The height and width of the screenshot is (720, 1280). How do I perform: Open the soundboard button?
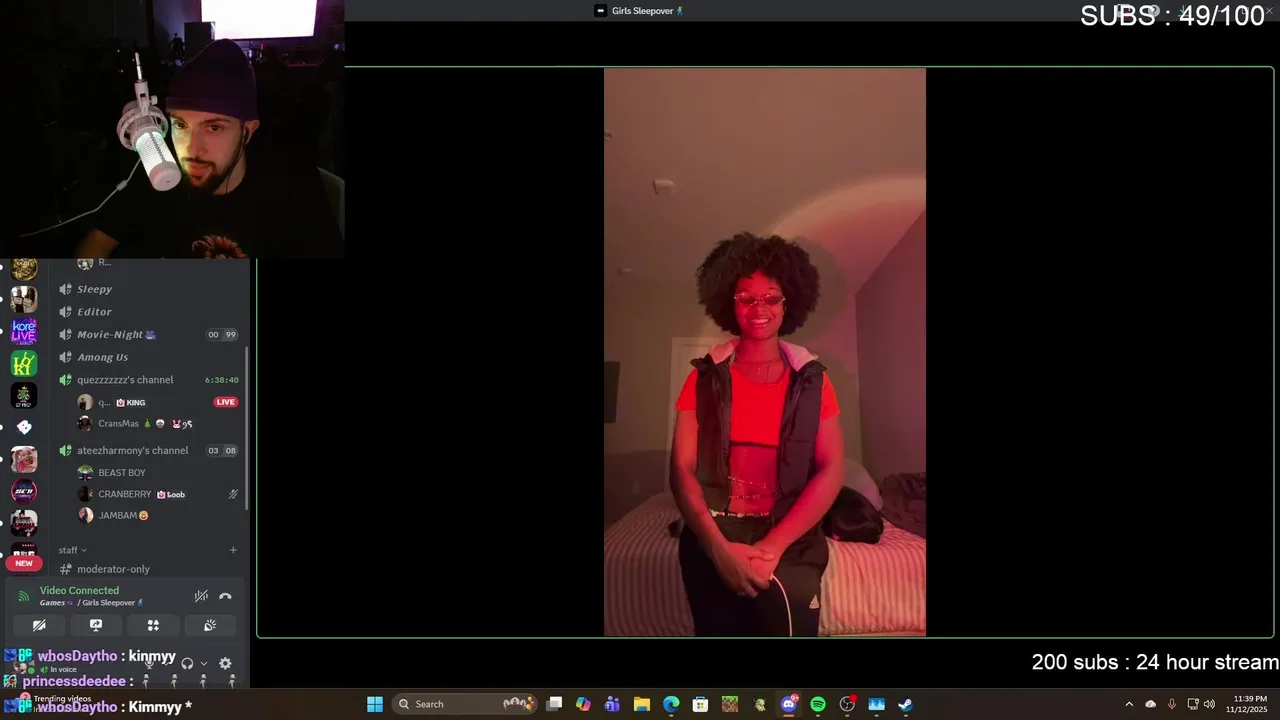pyautogui.click(x=210, y=625)
